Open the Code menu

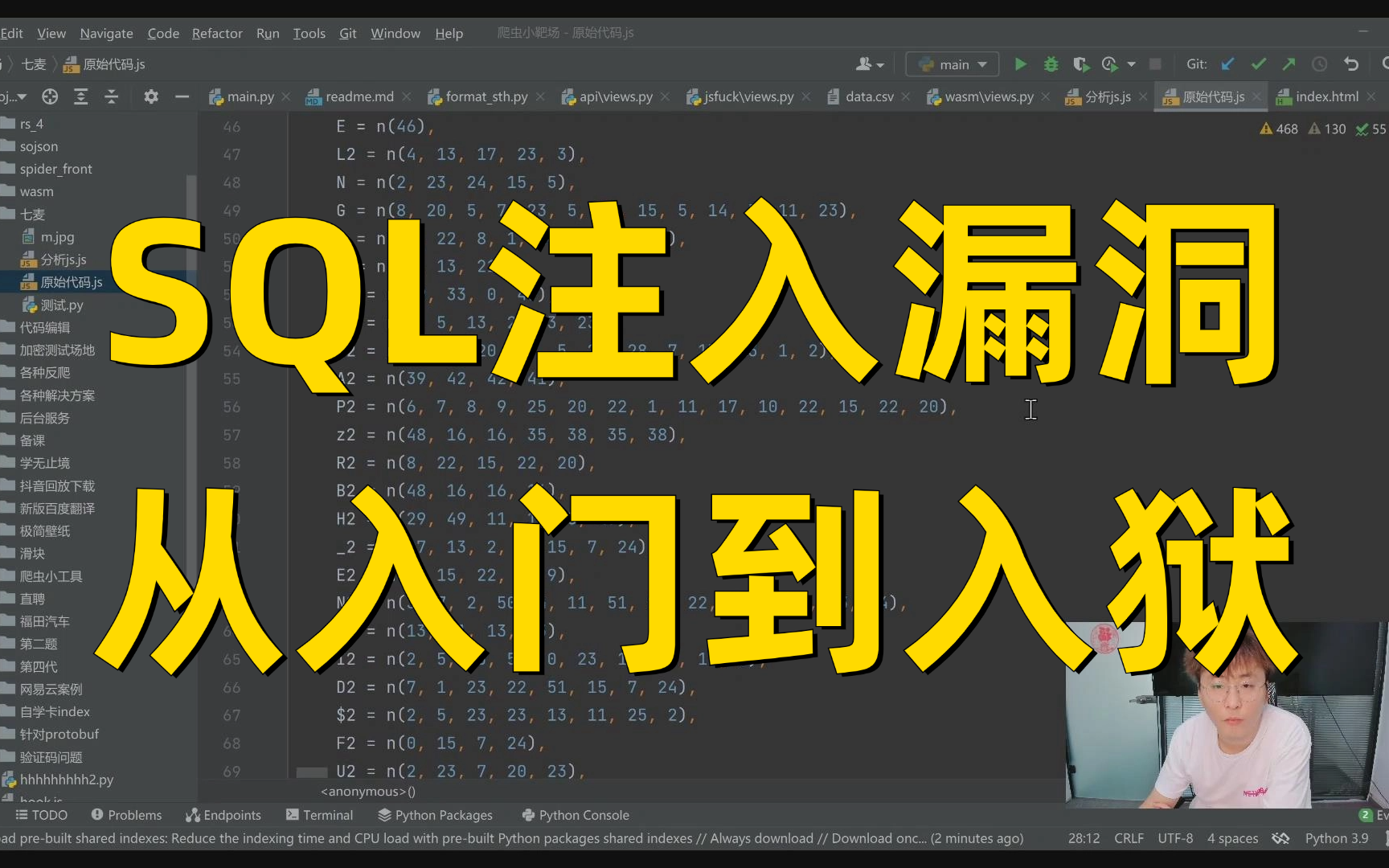[163, 33]
